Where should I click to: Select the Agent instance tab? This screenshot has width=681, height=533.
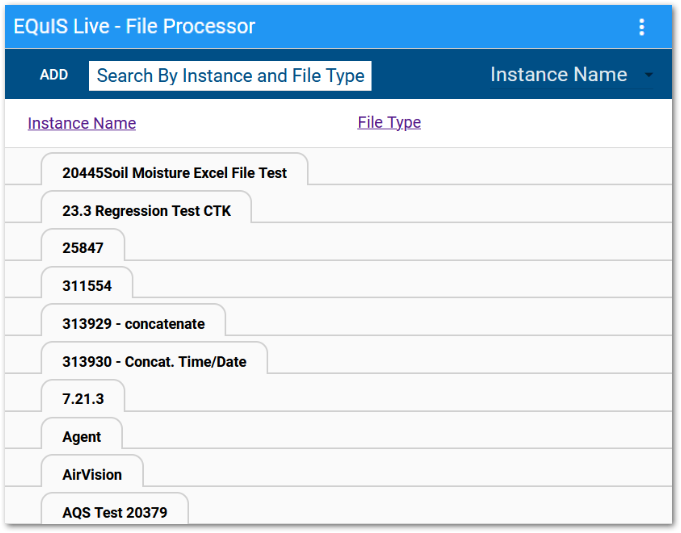[82, 434]
